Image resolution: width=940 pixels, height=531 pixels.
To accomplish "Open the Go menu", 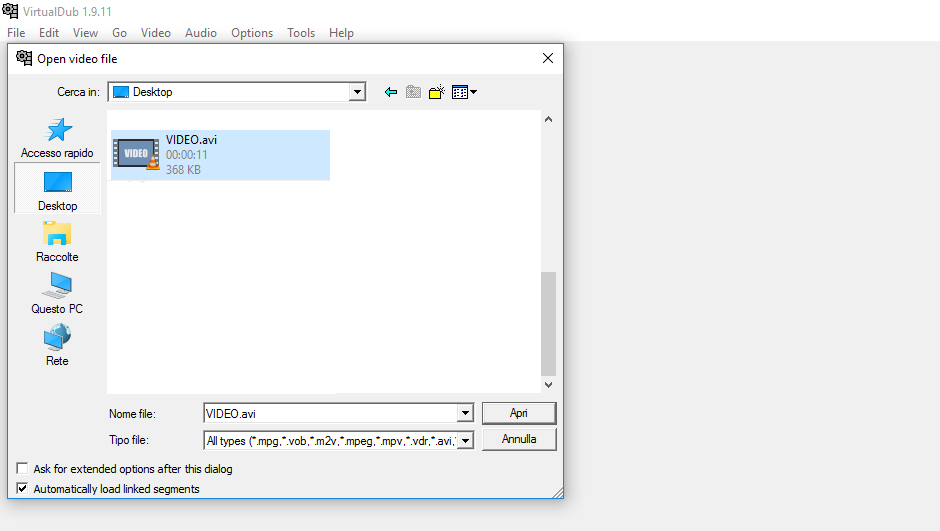I will coord(119,32).
